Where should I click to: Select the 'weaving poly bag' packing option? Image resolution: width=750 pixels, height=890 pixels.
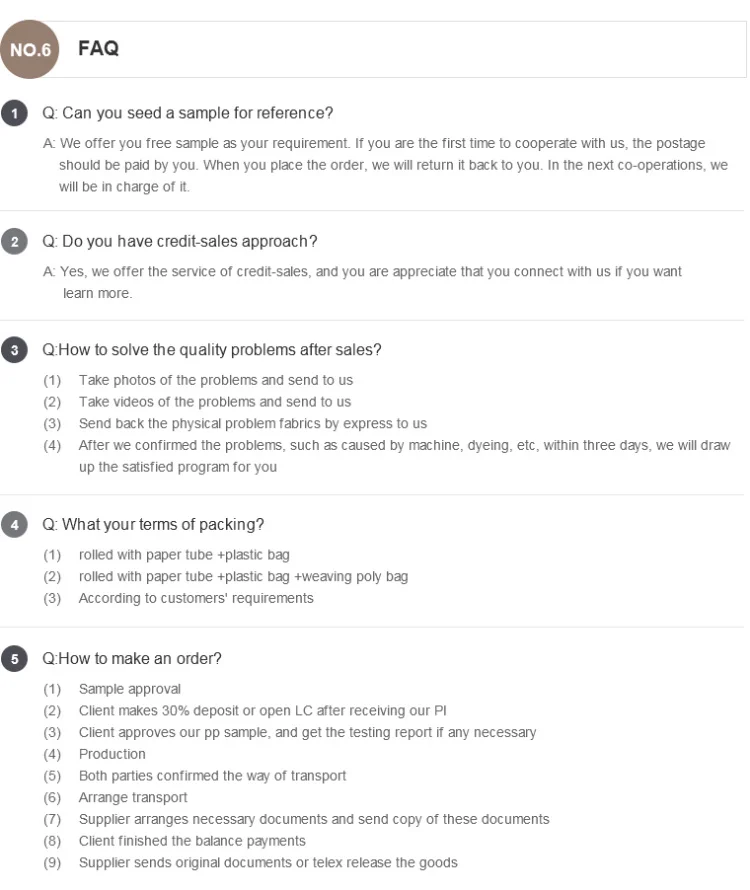pyautogui.click(x=242, y=576)
